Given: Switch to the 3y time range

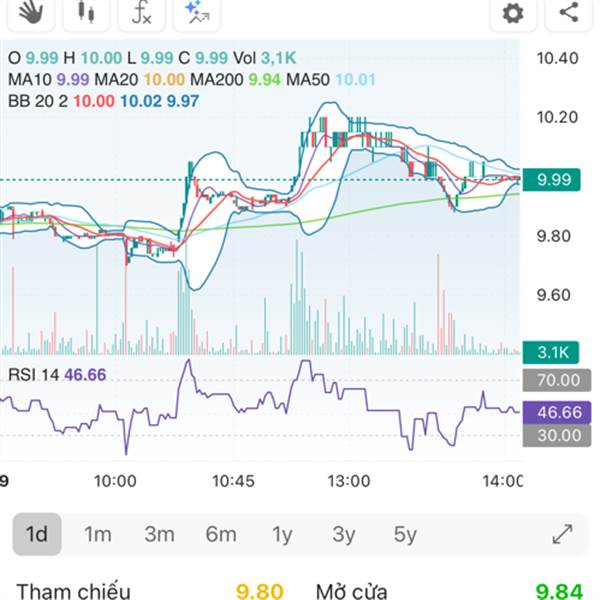Looking at the screenshot, I should 344,534.
